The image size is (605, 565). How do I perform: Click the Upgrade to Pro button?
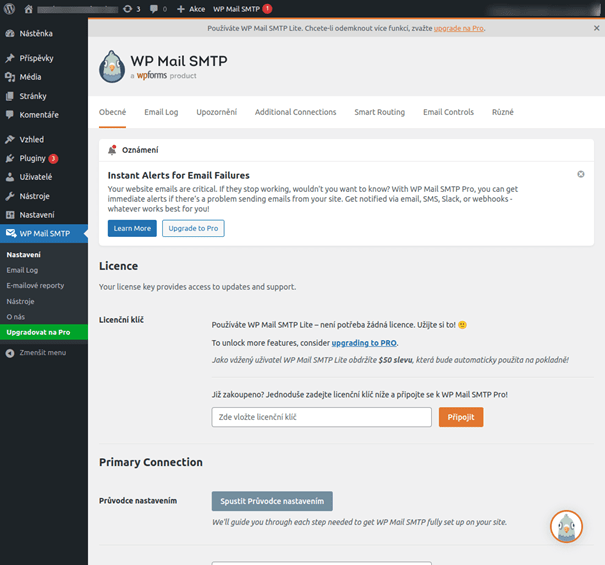193,228
